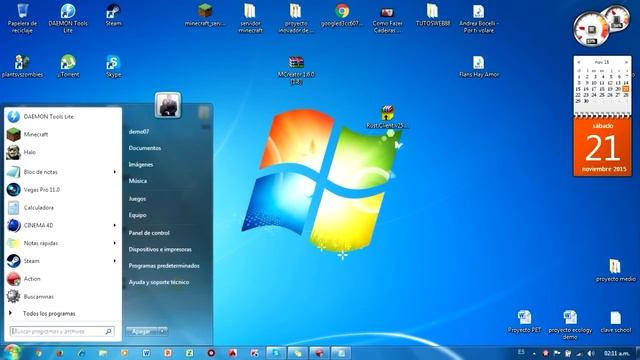Expand Steam jump list arrow in Start menu
The image size is (640, 360).
(114, 261)
